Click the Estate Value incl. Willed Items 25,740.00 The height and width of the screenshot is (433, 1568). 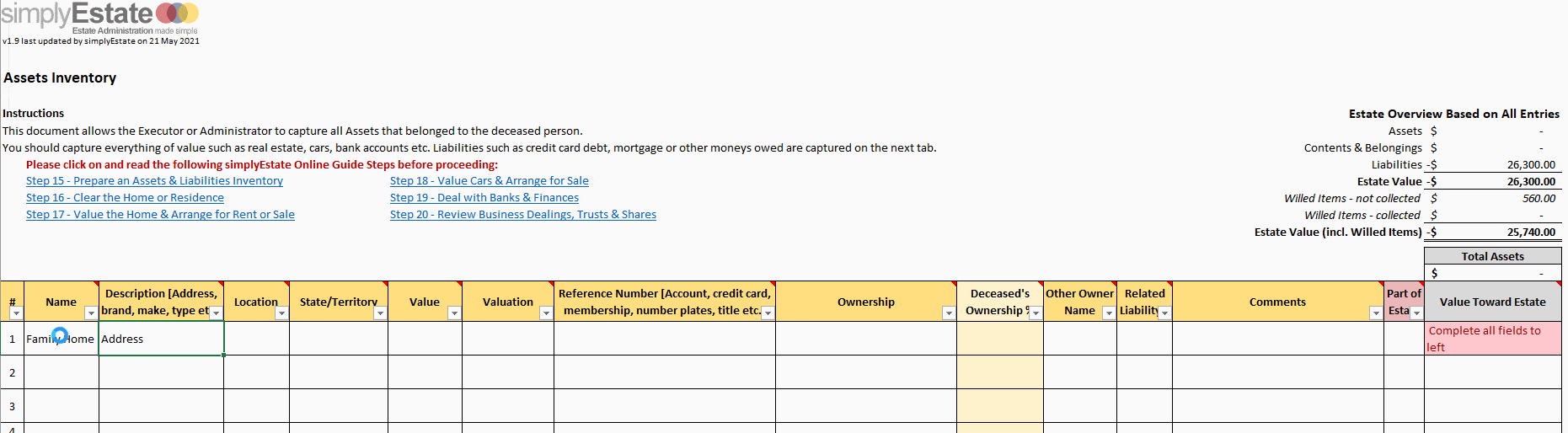pos(1531,233)
